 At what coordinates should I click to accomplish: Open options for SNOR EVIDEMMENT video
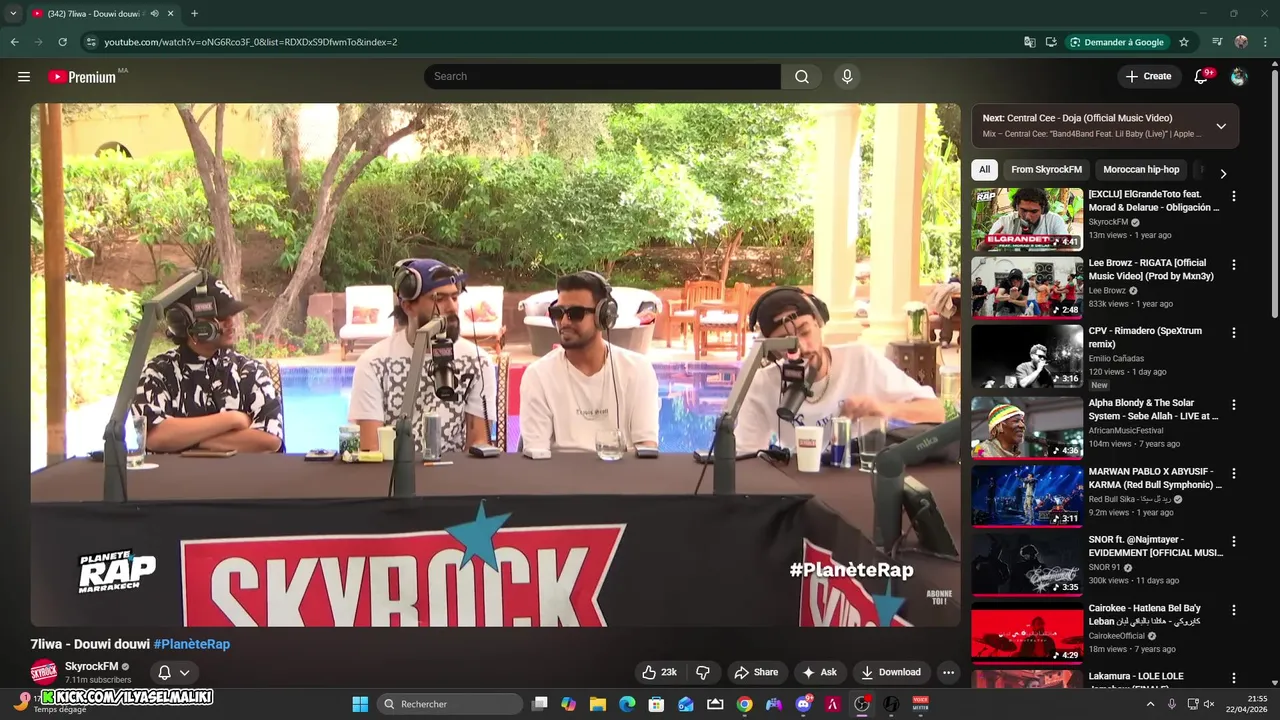pyautogui.click(x=1233, y=541)
